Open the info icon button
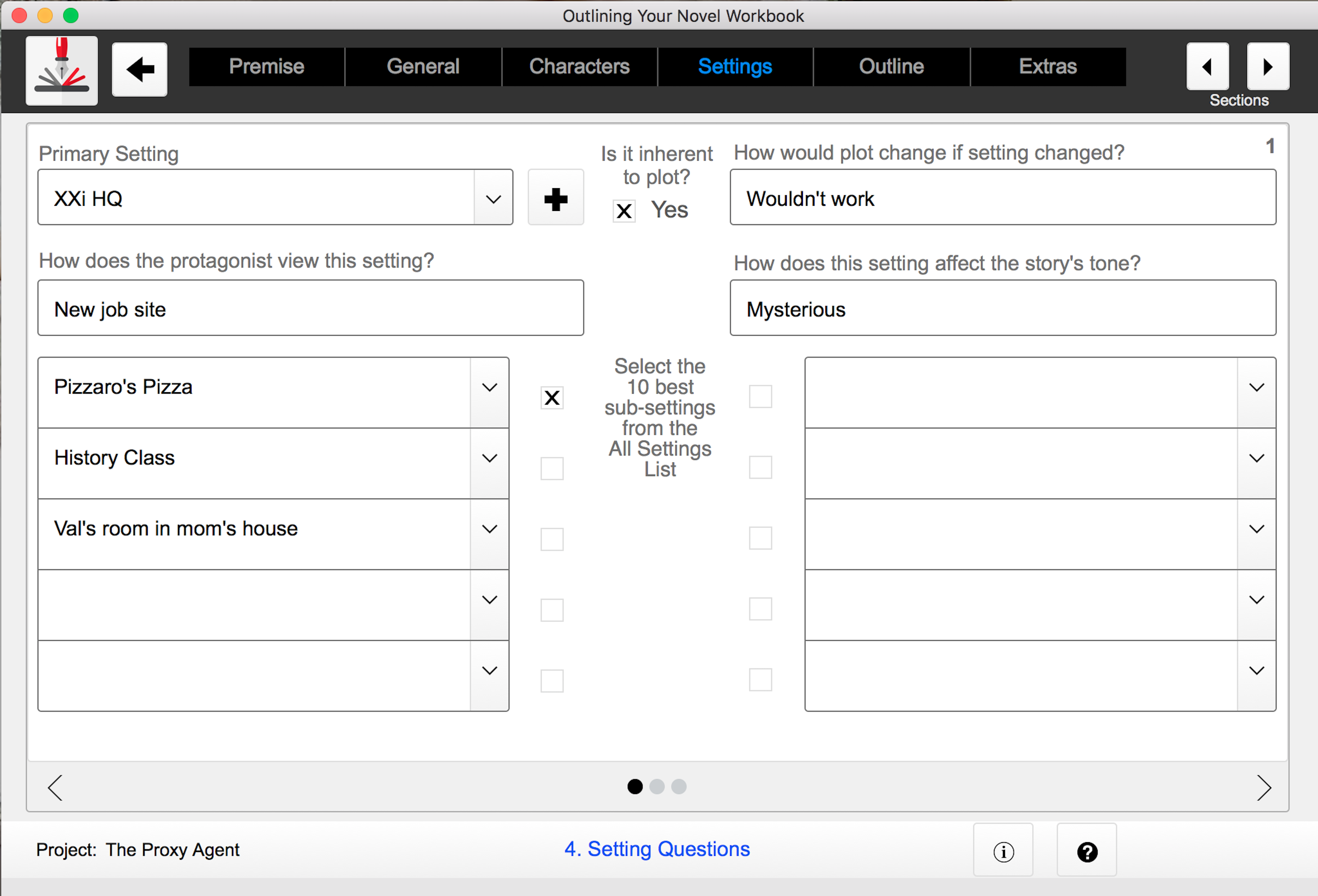Screen dimensions: 1318x896 coord(1003,851)
